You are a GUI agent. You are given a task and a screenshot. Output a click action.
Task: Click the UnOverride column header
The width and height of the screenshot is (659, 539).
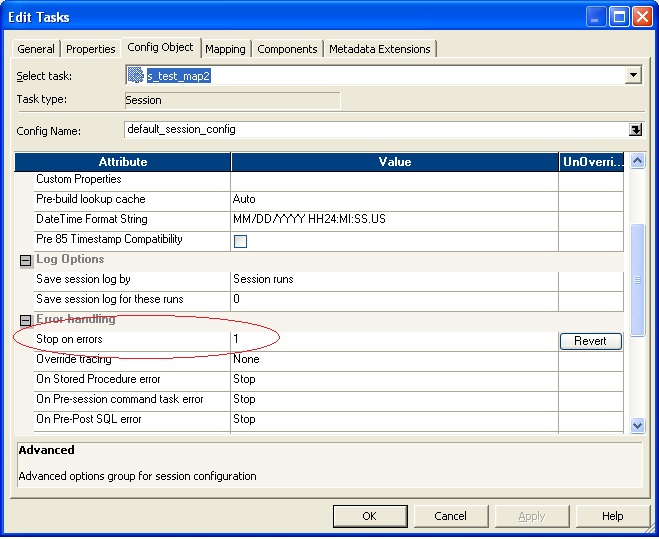pos(591,162)
